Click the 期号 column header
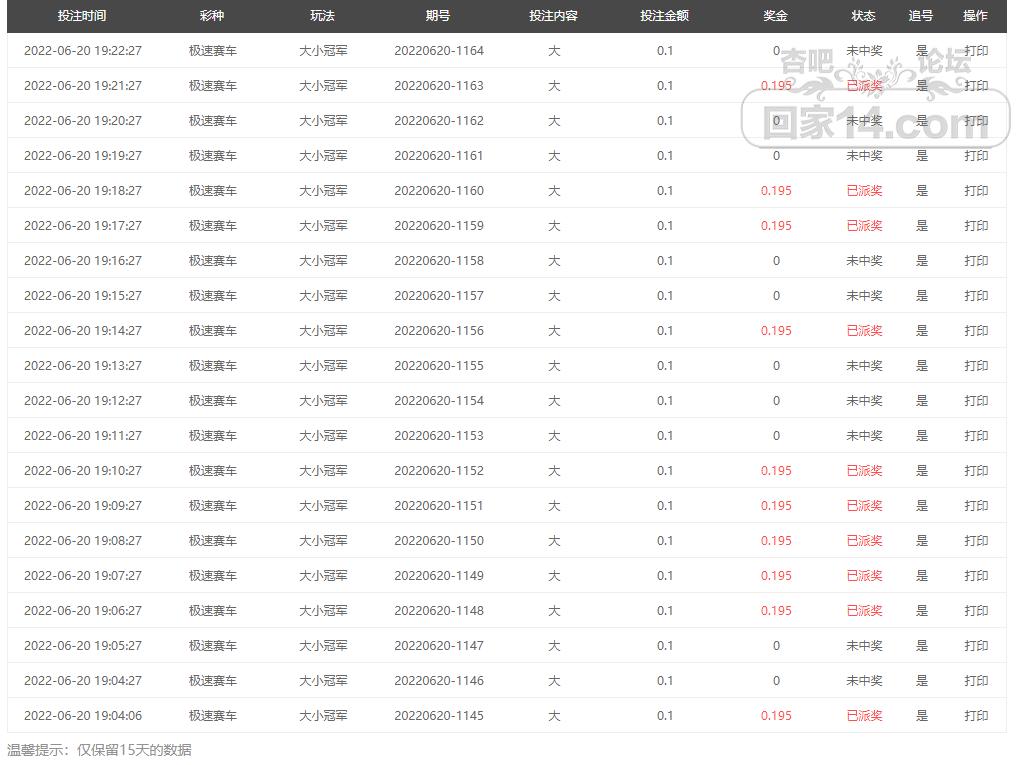 (x=438, y=16)
